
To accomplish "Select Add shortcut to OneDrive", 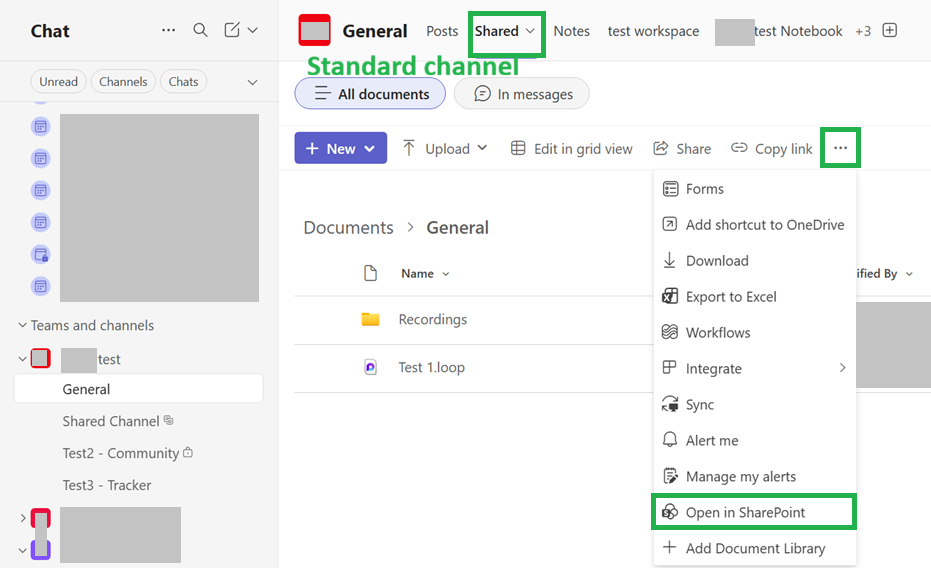I will pyautogui.click(x=755, y=225).
